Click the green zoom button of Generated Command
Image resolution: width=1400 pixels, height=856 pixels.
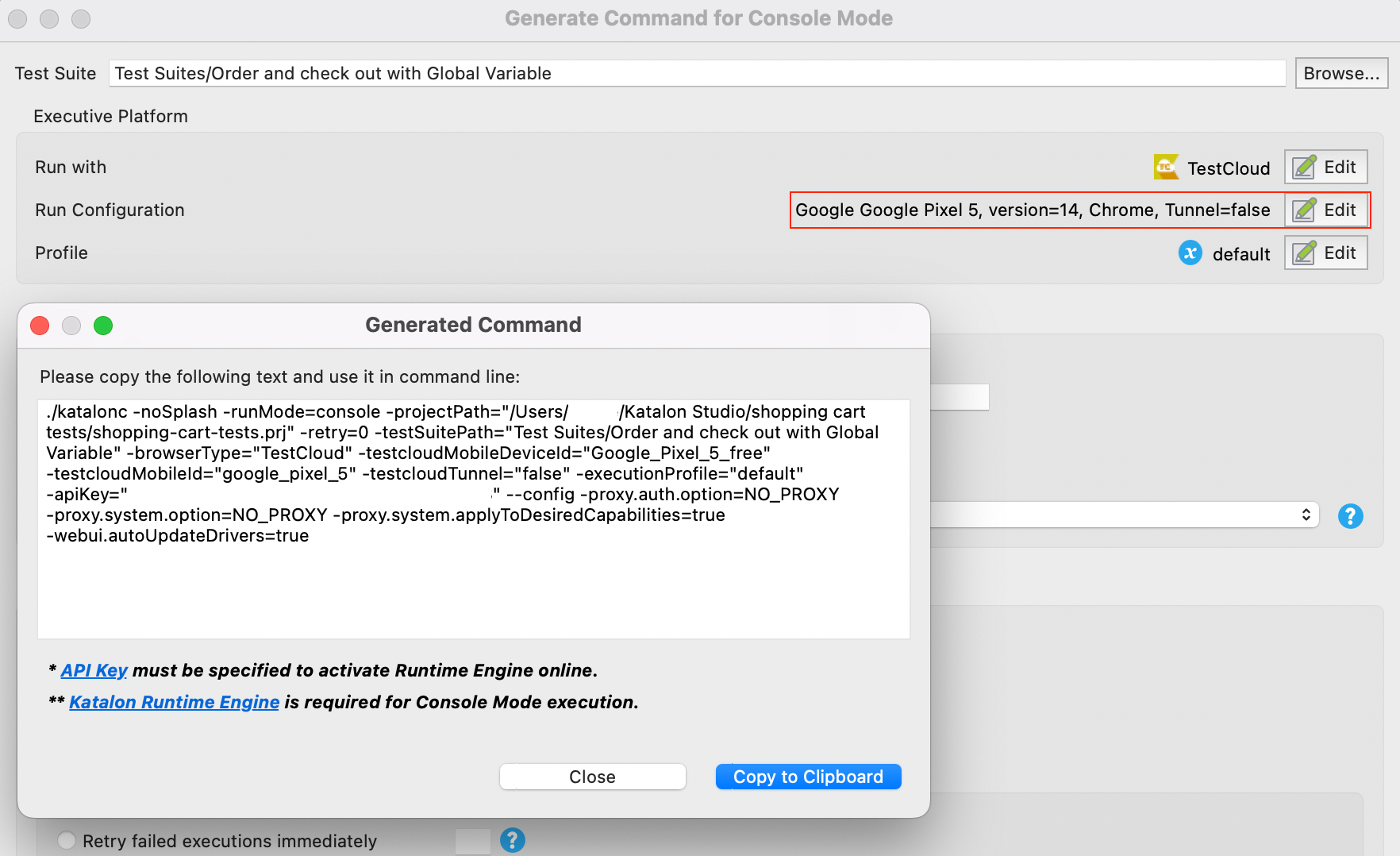tap(103, 326)
